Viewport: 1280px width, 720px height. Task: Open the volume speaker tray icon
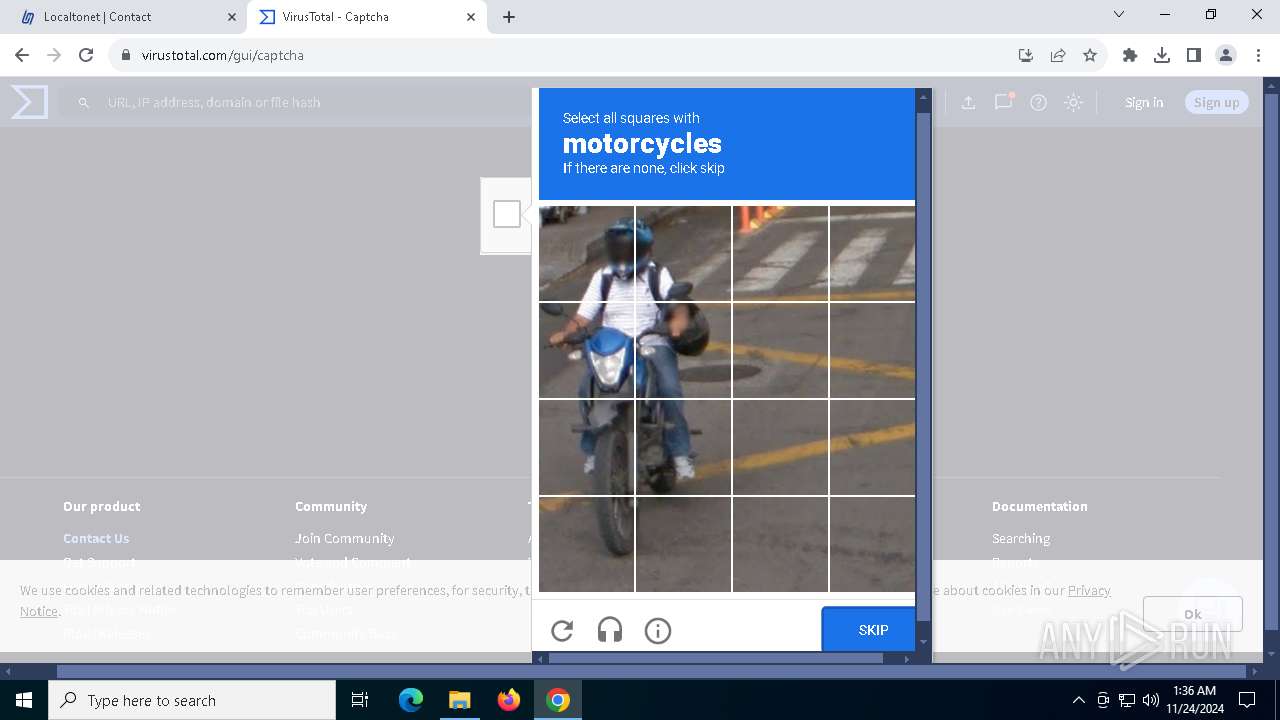(x=1151, y=700)
